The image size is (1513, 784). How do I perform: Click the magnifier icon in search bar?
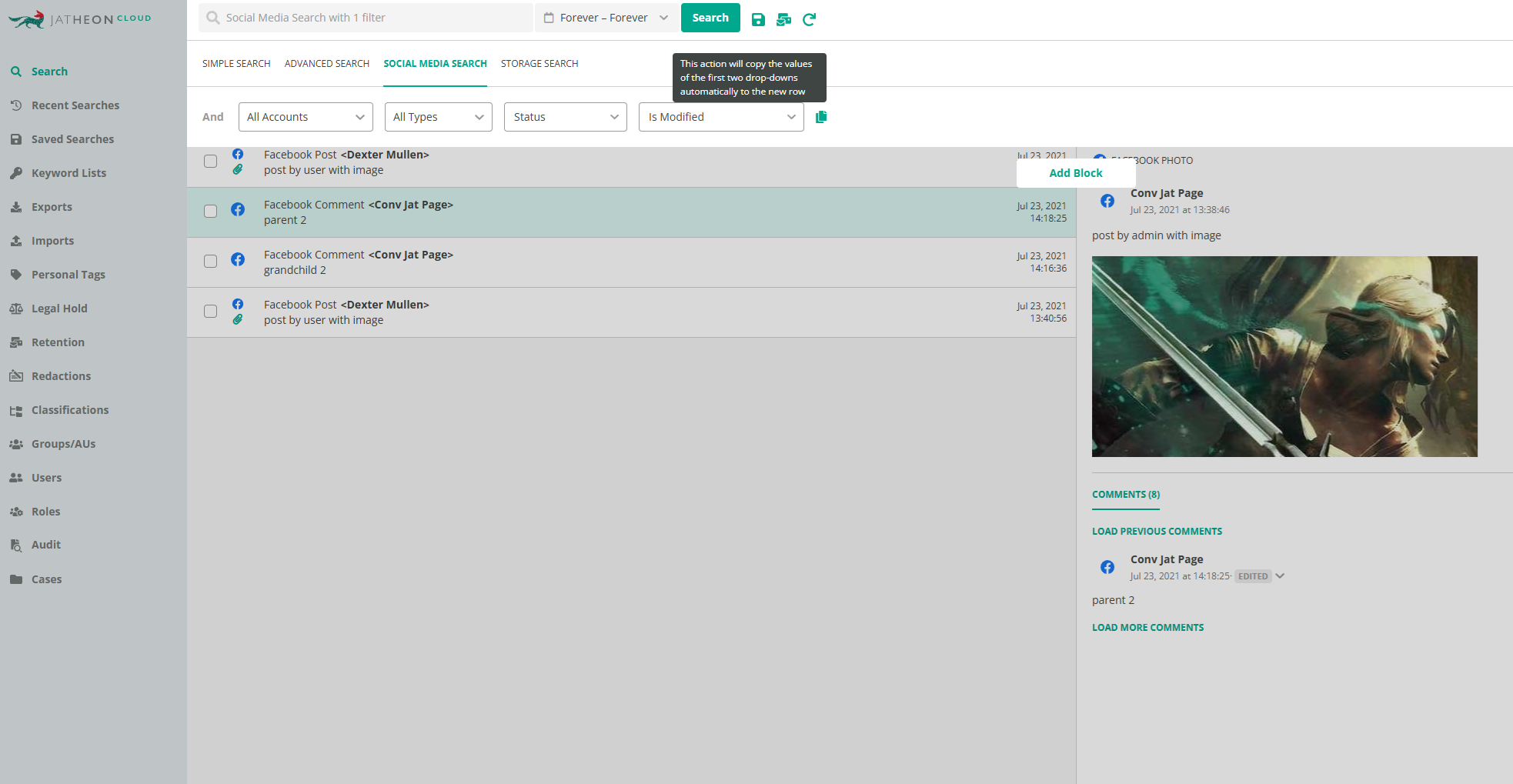tap(213, 18)
